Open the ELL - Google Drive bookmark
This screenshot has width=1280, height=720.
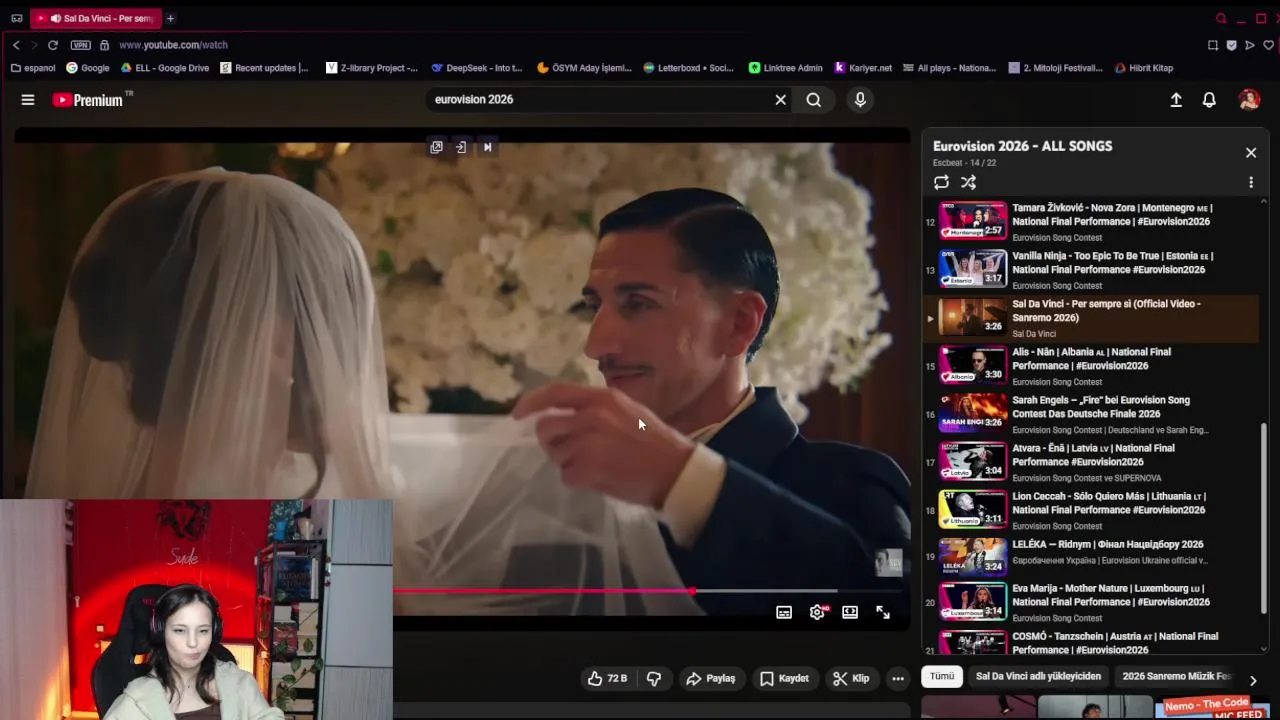[165, 68]
